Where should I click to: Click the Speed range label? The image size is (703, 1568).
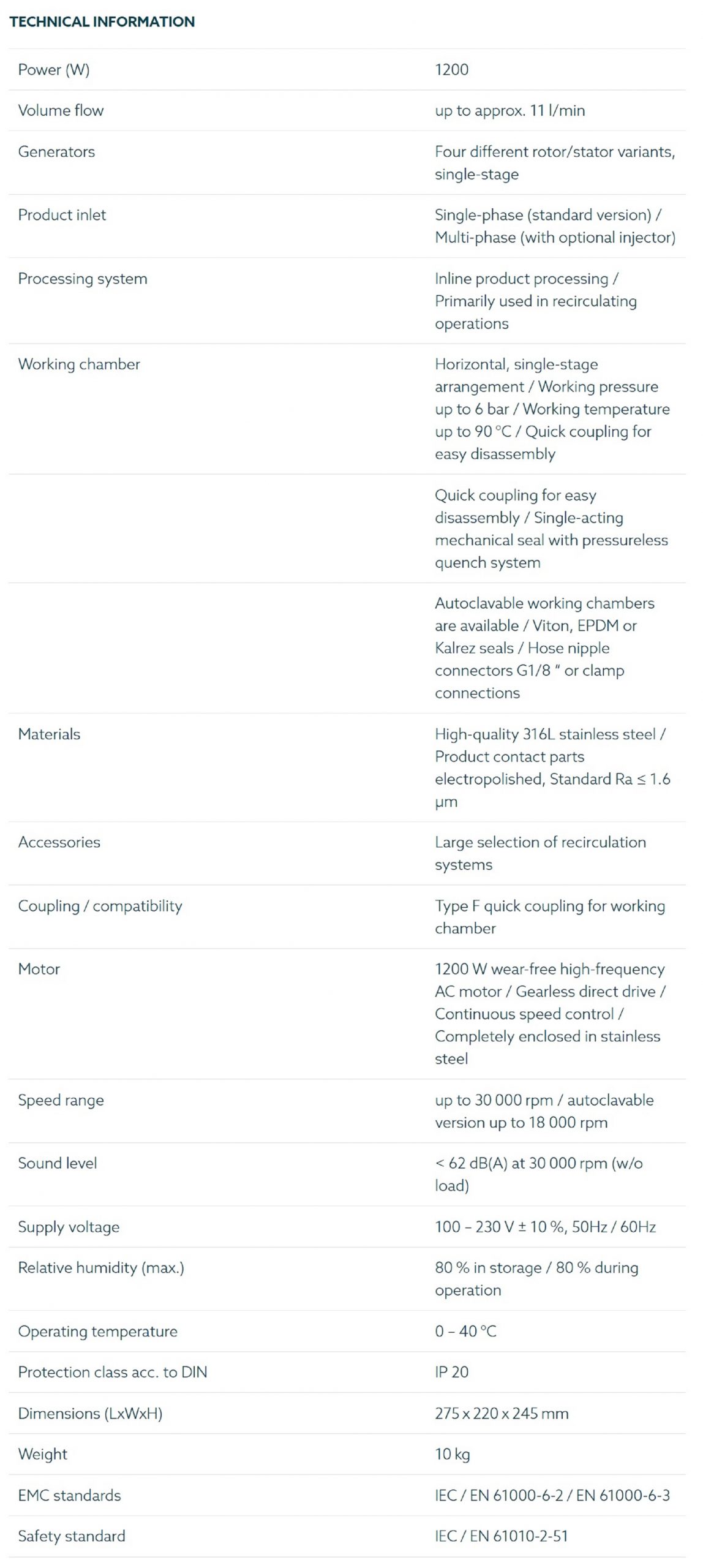(61, 1100)
